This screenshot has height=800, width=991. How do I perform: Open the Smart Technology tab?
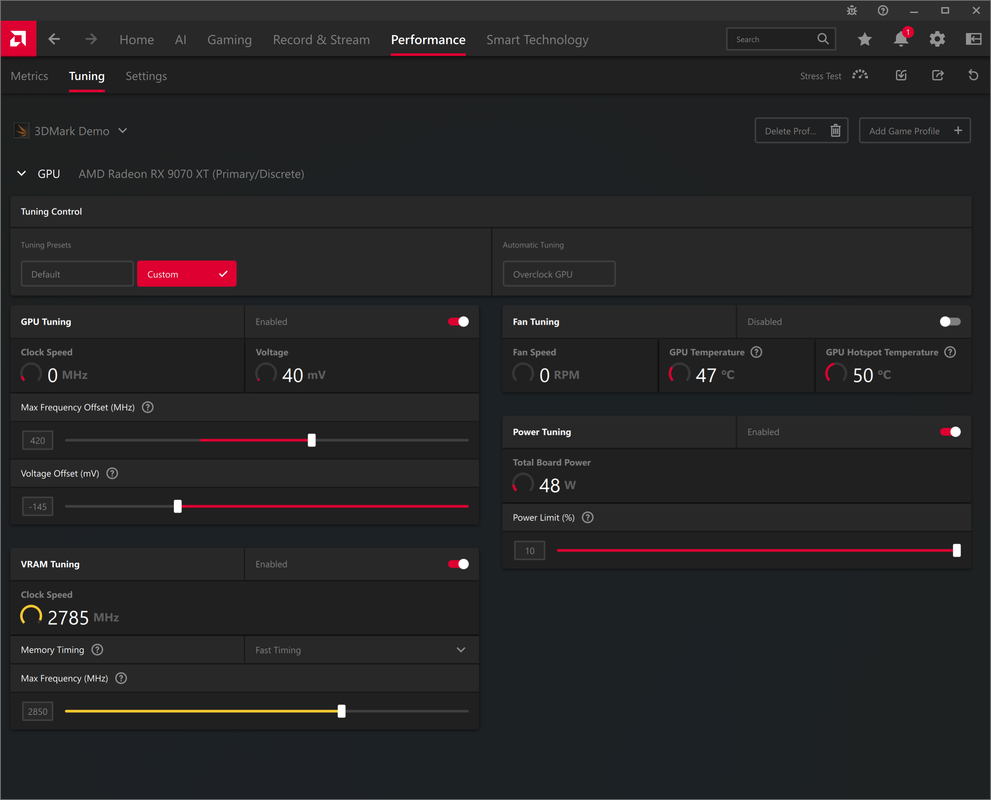coord(537,40)
